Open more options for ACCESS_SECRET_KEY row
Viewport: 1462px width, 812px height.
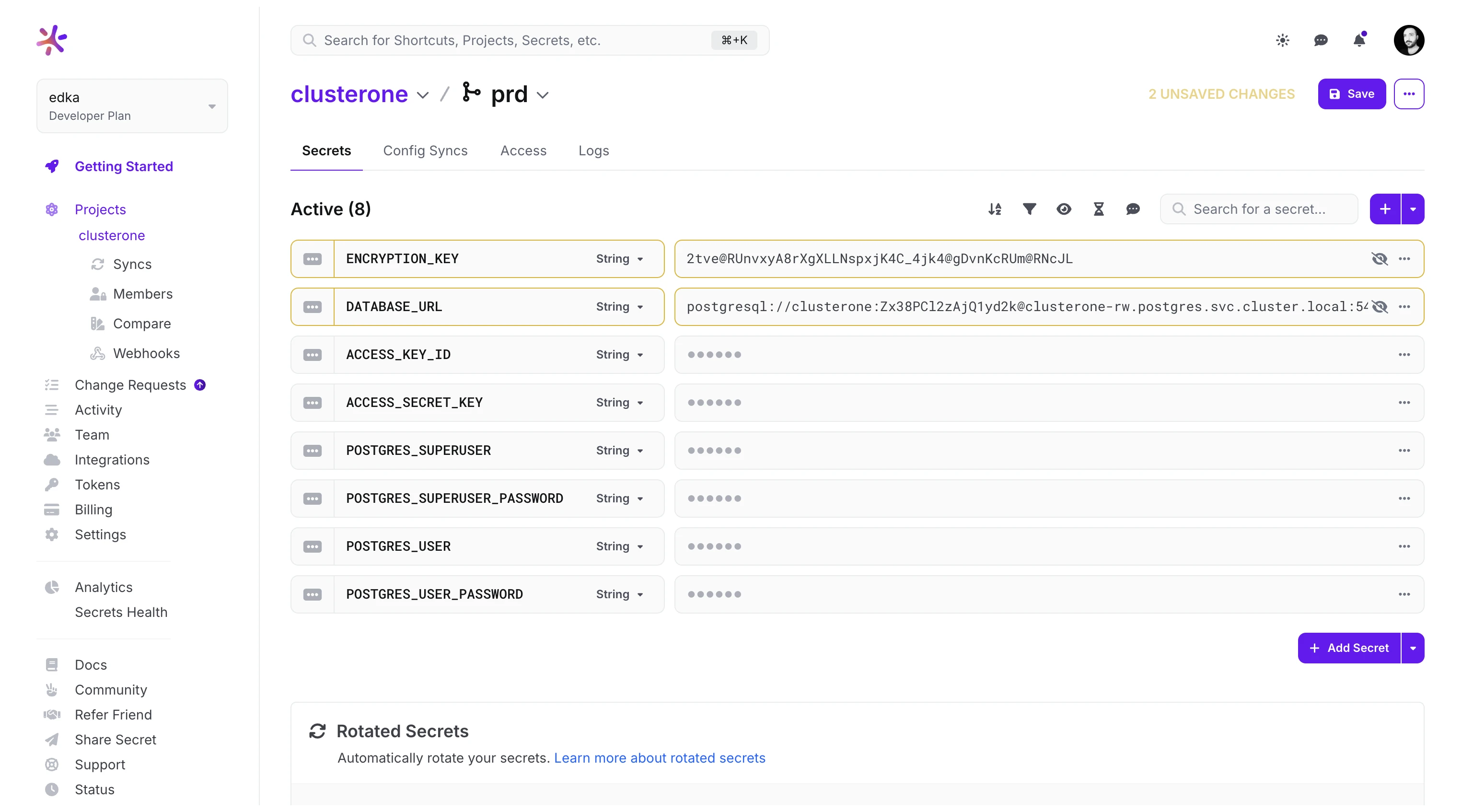tap(1404, 402)
